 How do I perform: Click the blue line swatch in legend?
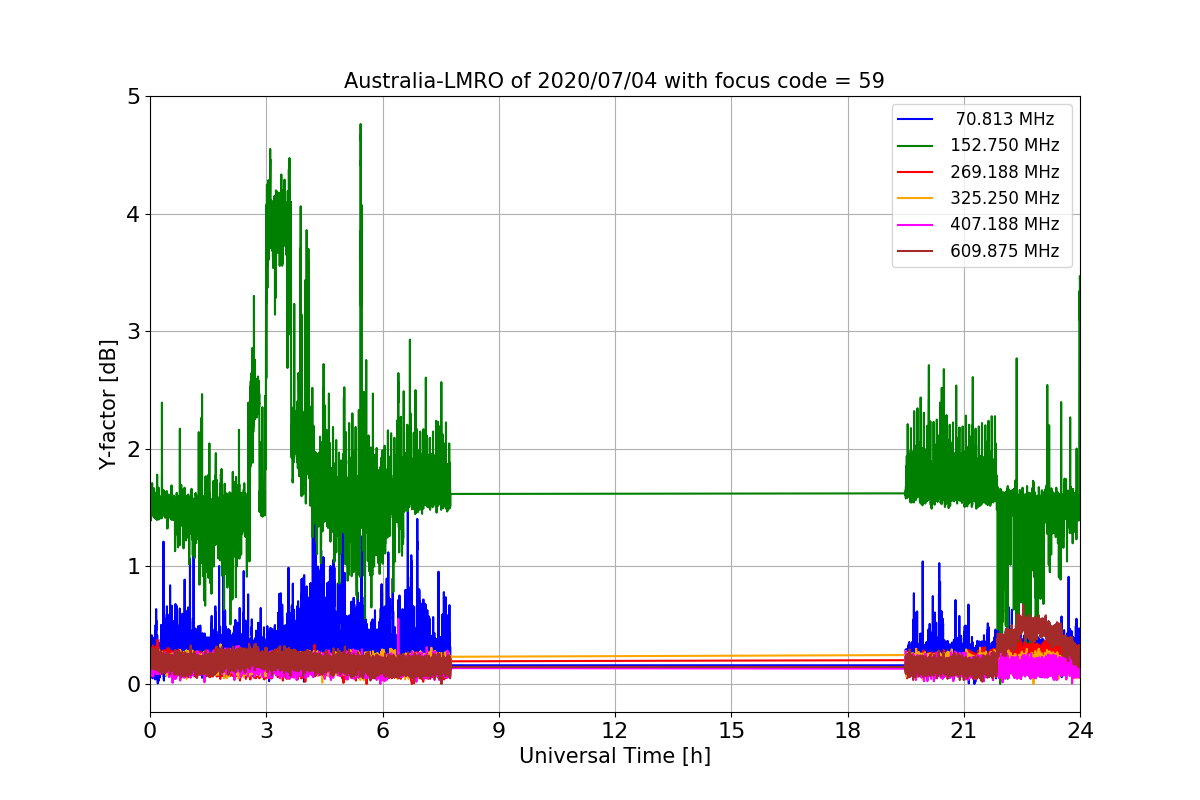917,119
